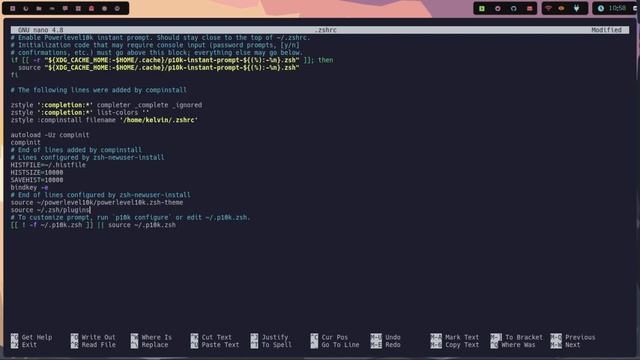Viewport: 640px width, 360px height.
Task: Click the Modified status in title bar
Action: pos(606,30)
